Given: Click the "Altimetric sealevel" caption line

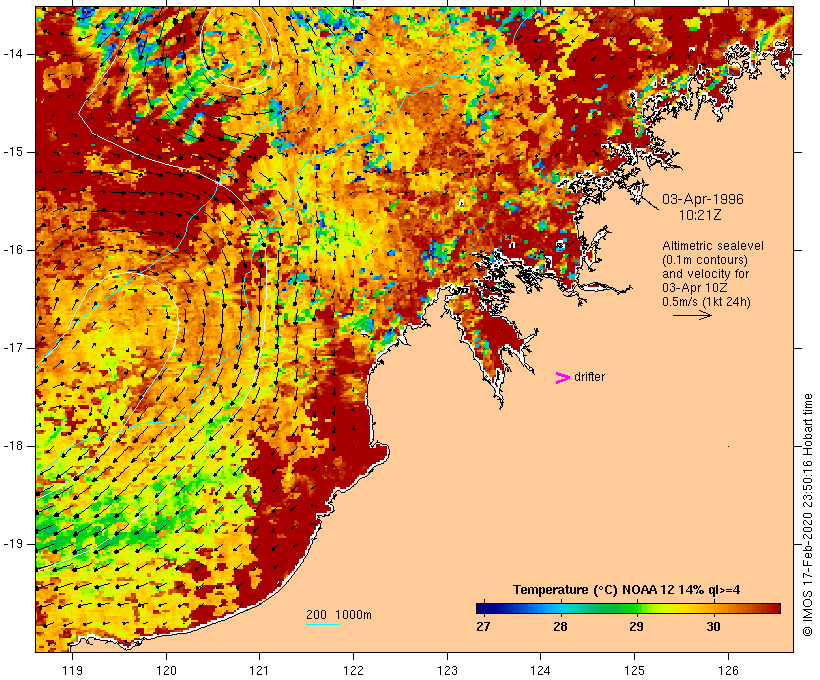Looking at the screenshot, I should 713,246.
